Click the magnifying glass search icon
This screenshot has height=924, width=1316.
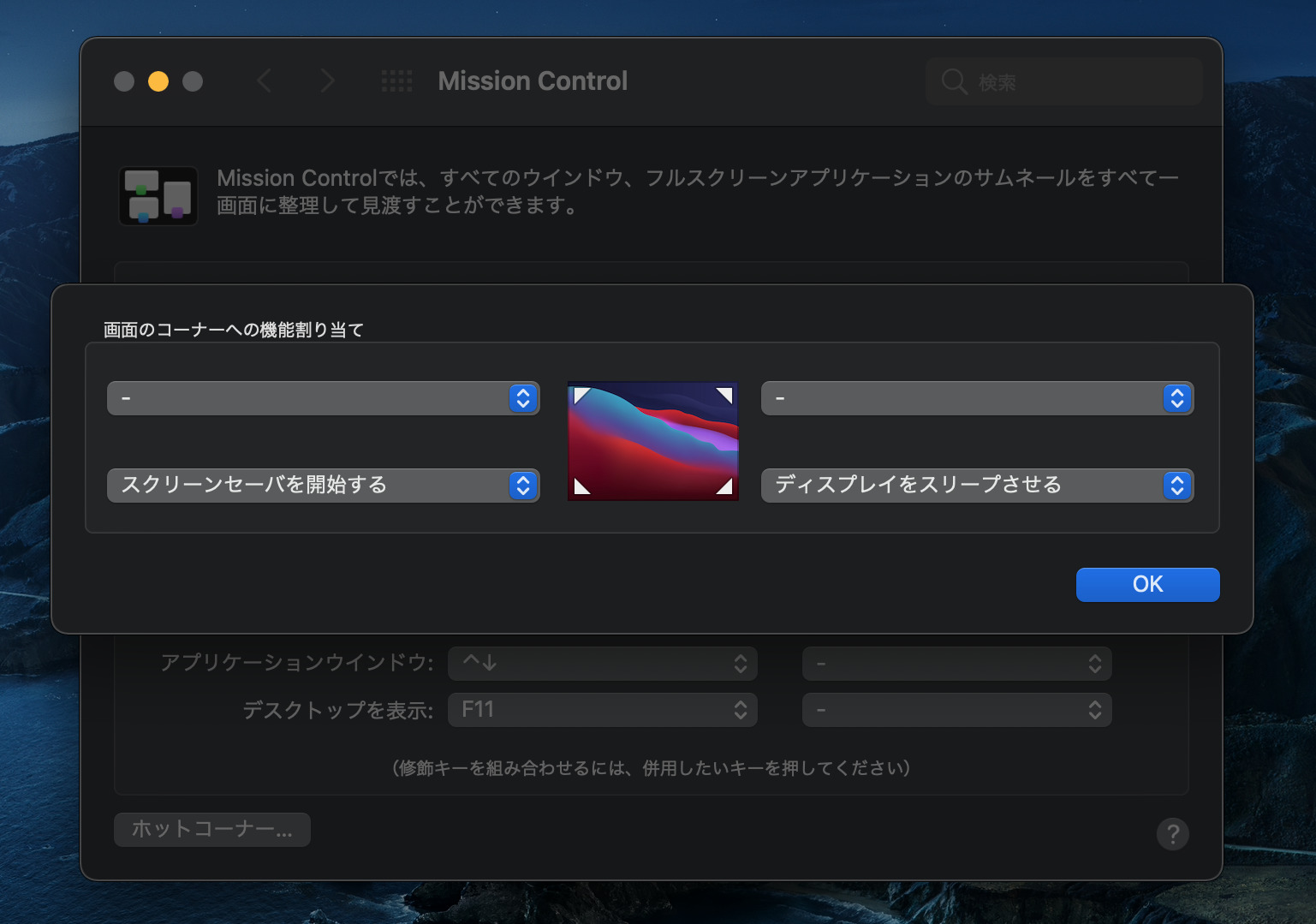tap(954, 82)
